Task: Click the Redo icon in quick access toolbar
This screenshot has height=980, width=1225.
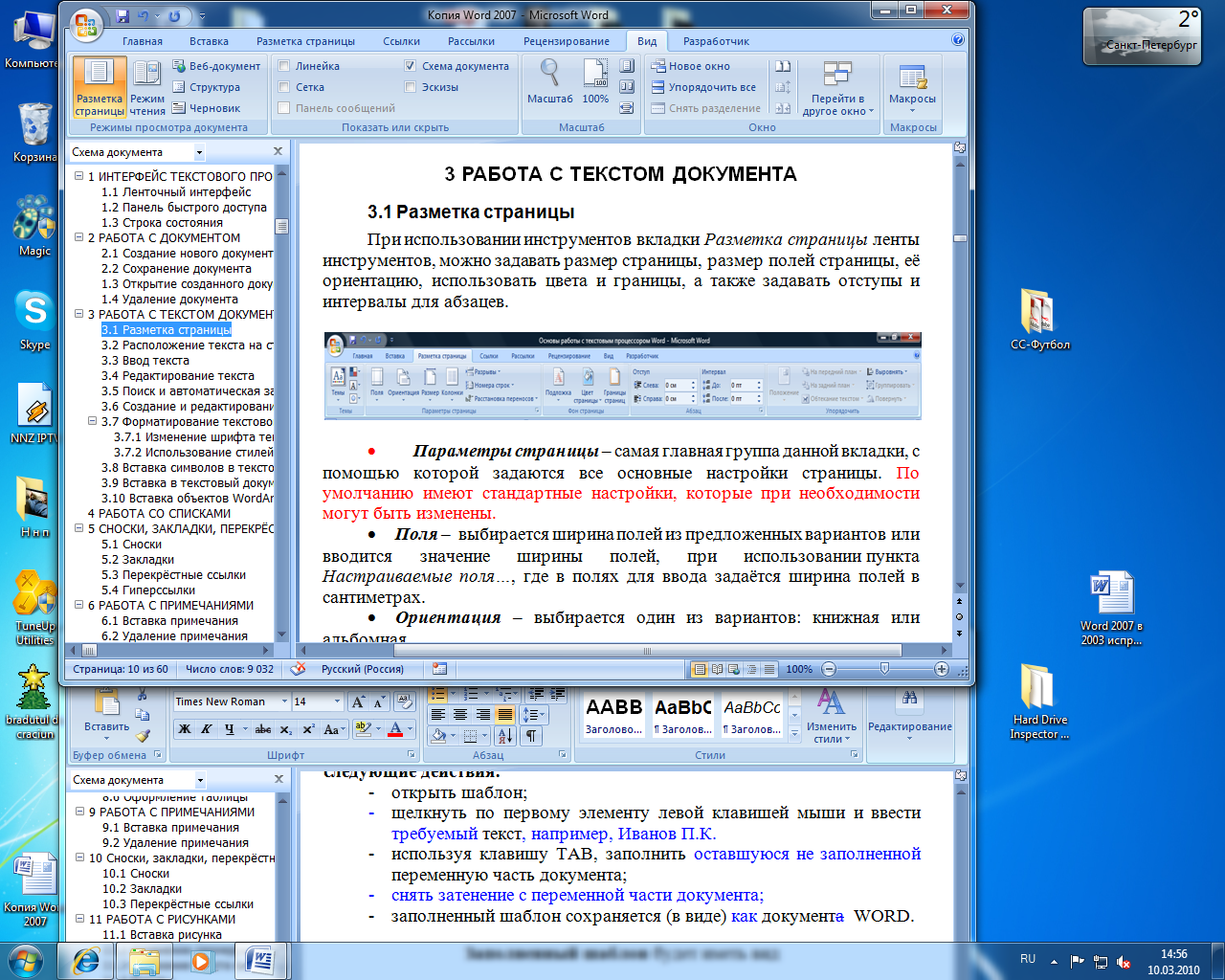Action: click(174, 16)
